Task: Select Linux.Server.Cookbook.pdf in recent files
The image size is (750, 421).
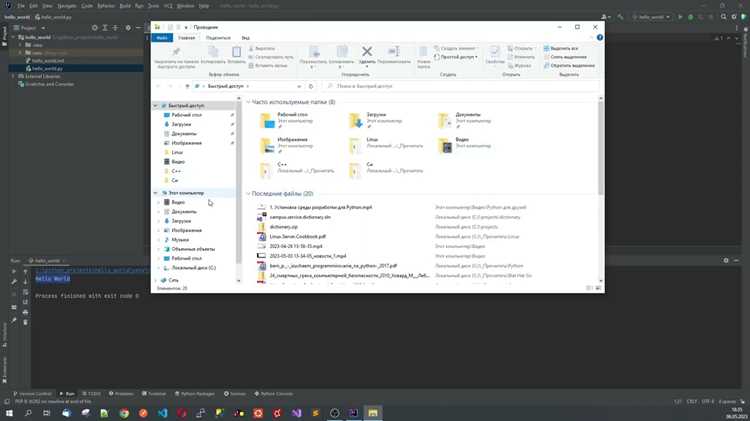Action: pyautogui.click(x=298, y=236)
